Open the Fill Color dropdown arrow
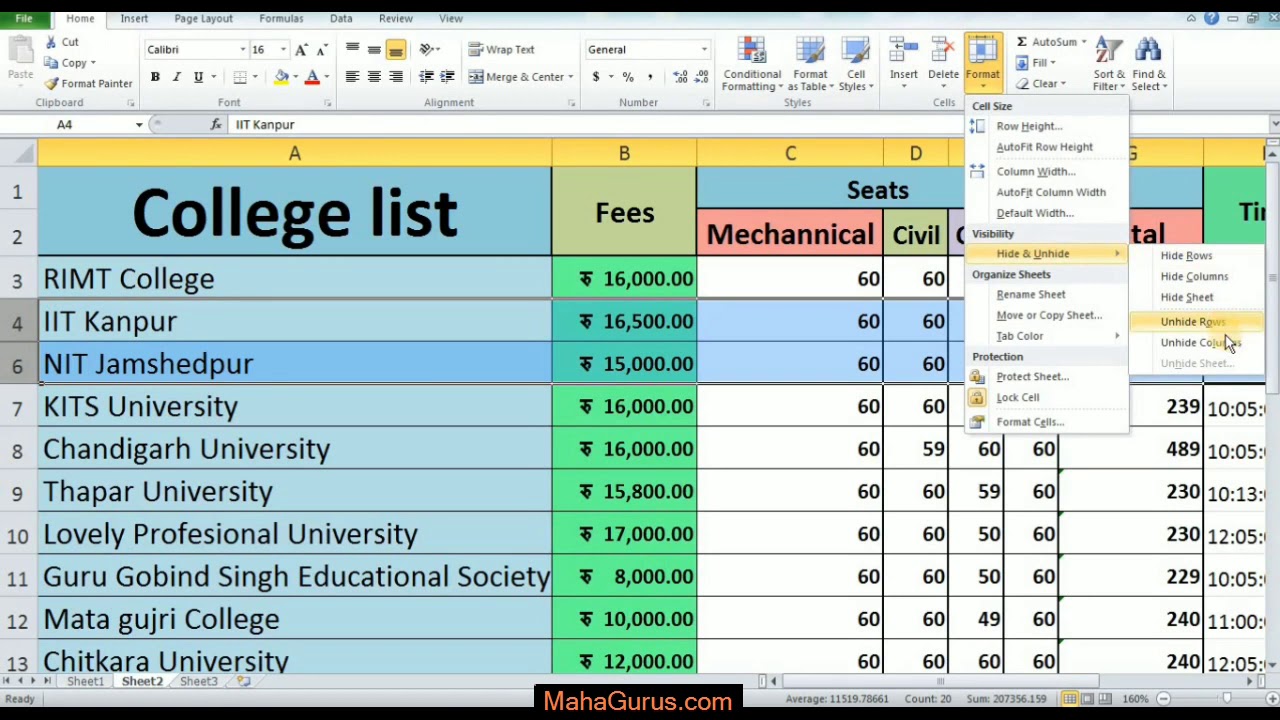 point(296,77)
